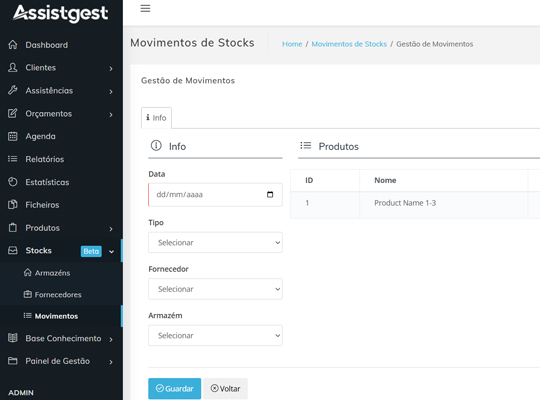Viewport: 540px width, 400px height.
Task: Click the Armazéns house icon
Action: coord(28,273)
